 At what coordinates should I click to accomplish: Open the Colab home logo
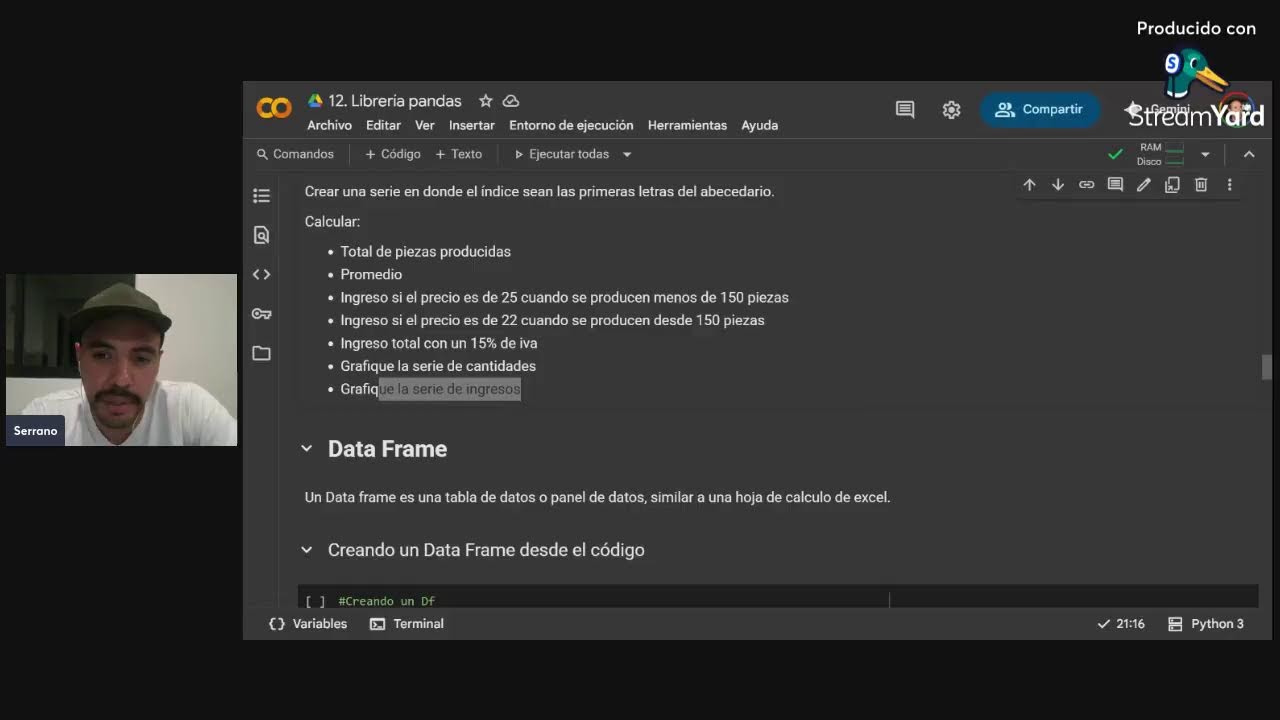pyautogui.click(x=274, y=108)
